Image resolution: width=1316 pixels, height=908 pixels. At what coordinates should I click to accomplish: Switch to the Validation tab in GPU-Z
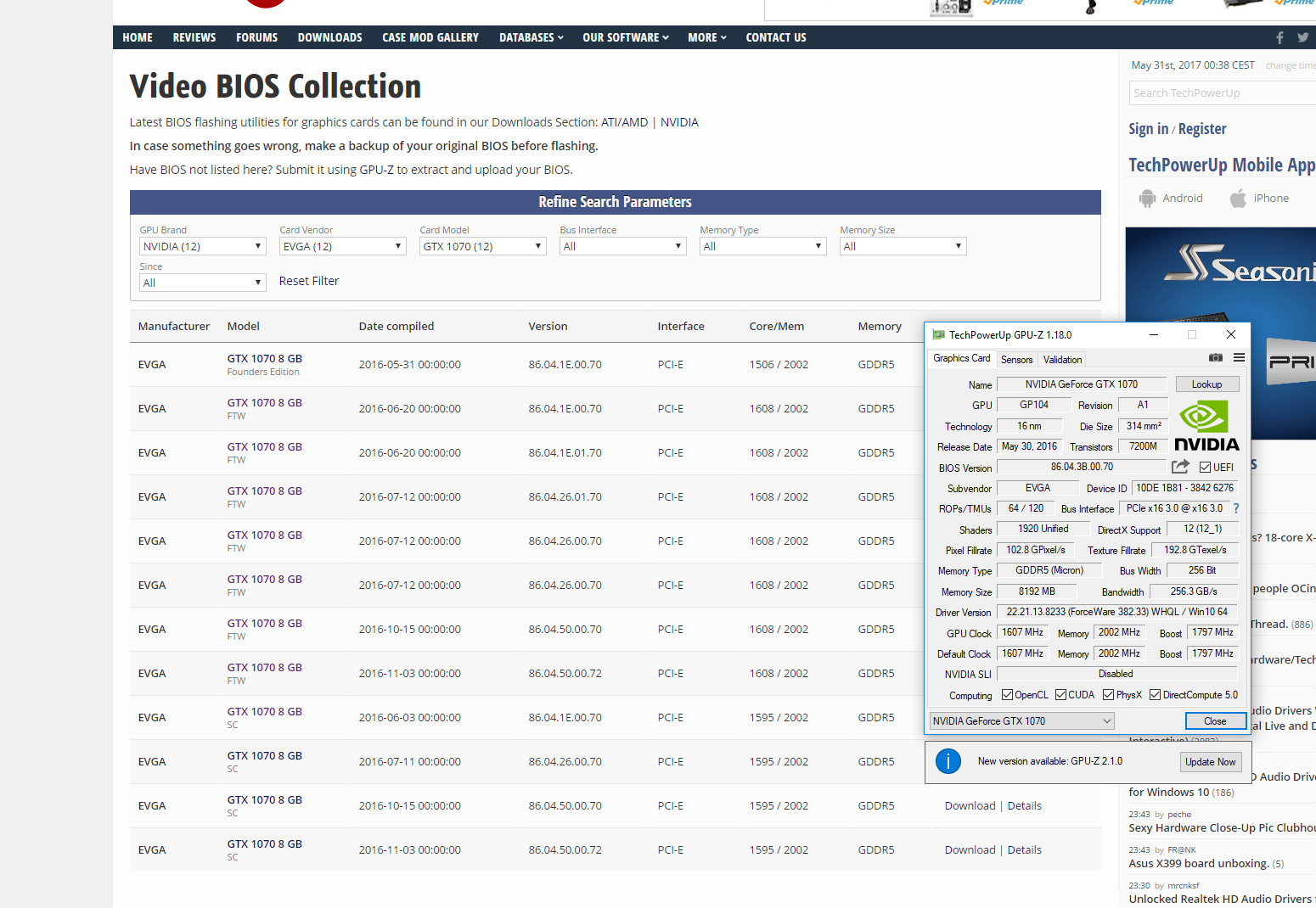[1062, 360]
